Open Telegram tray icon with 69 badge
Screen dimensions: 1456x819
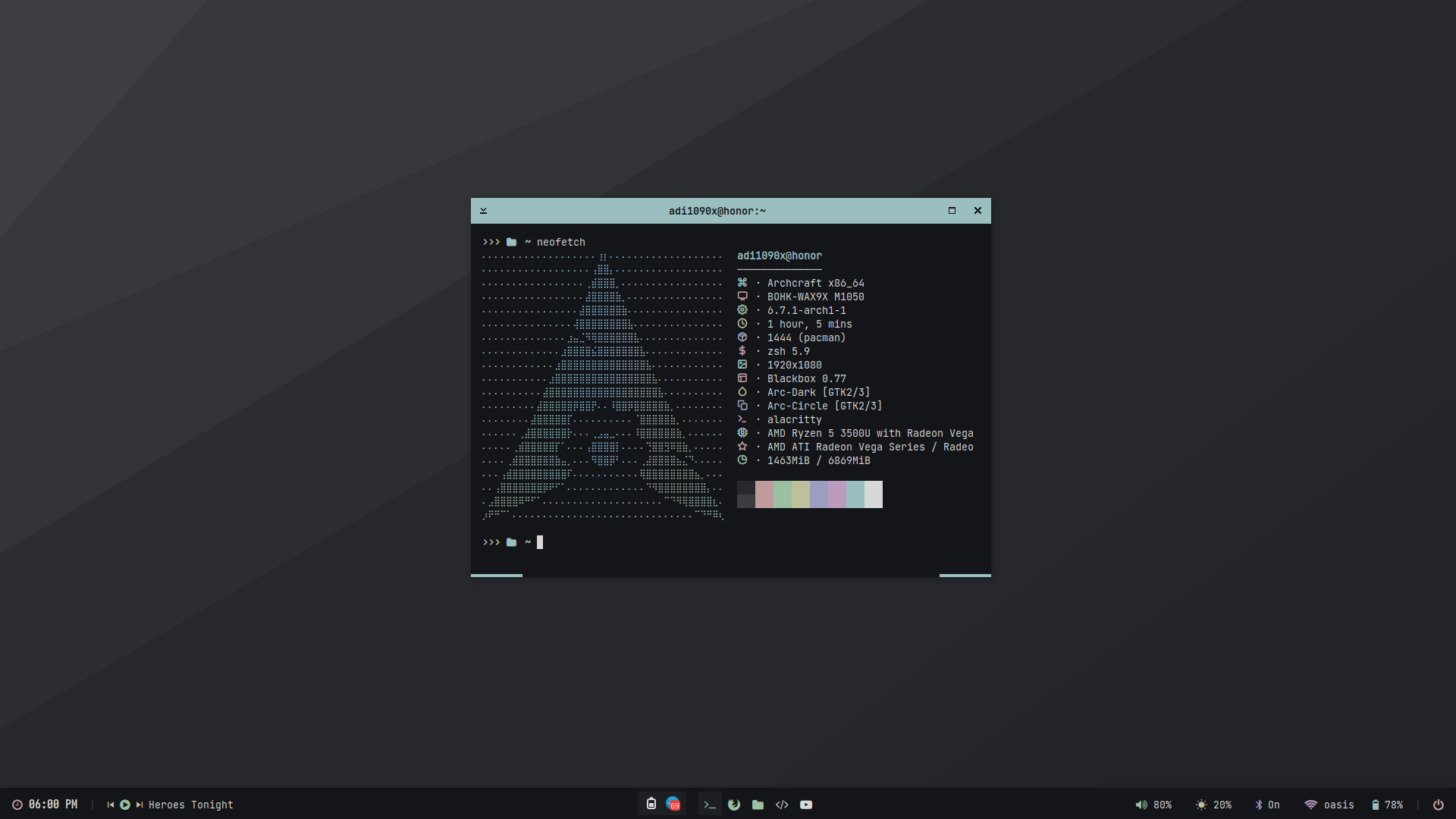click(x=673, y=805)
